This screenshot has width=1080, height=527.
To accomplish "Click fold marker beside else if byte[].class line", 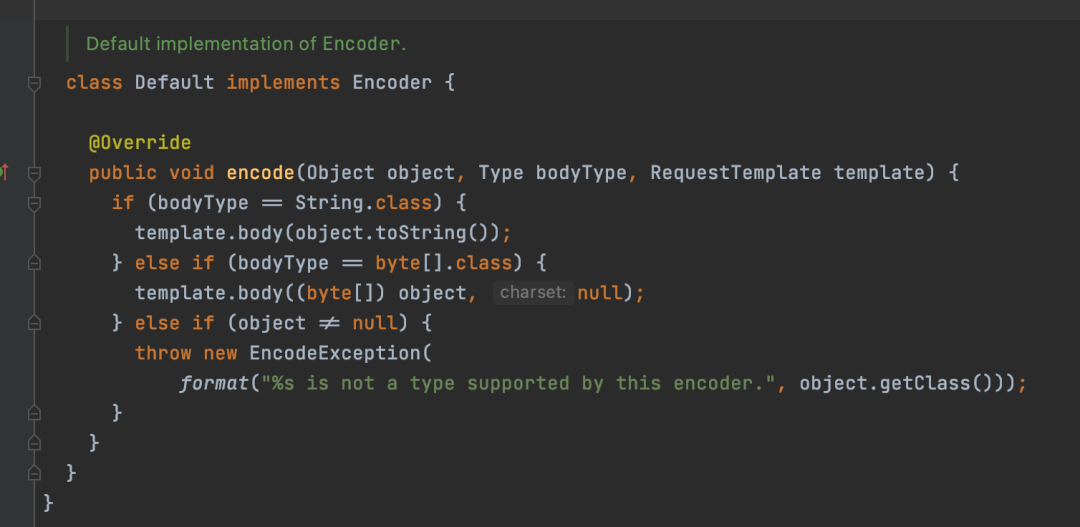I will pos(34,262).
